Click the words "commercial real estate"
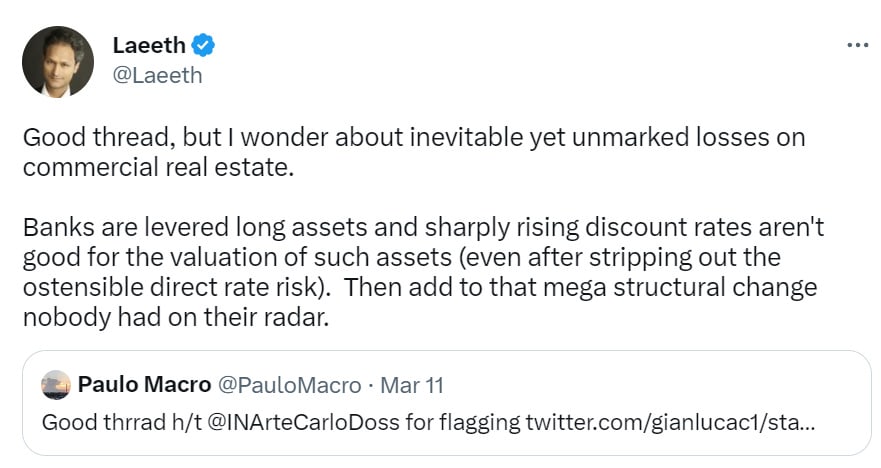881x468 pixels. click(x=158, y=166)
